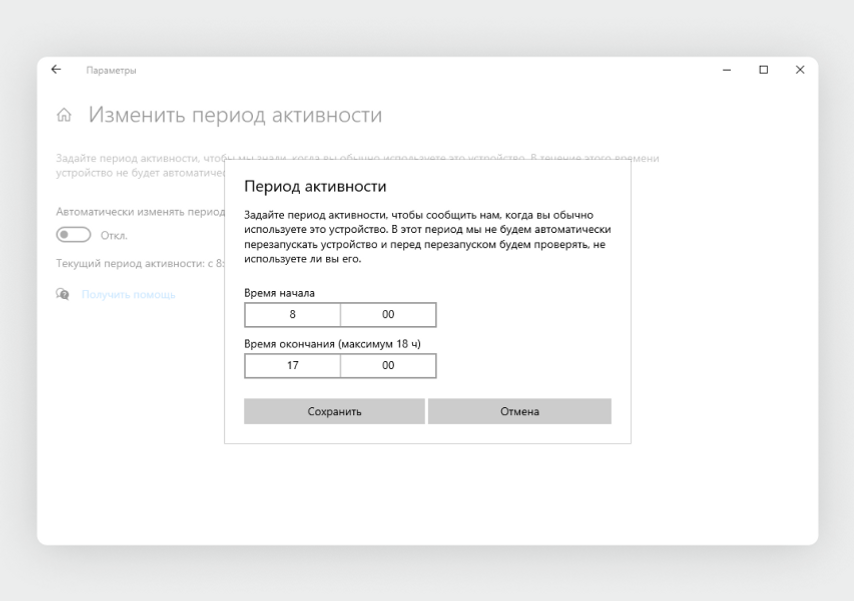854x601 pixels.
Task: Open the end time hour field showing 17
Action: [x=292, y=366]
